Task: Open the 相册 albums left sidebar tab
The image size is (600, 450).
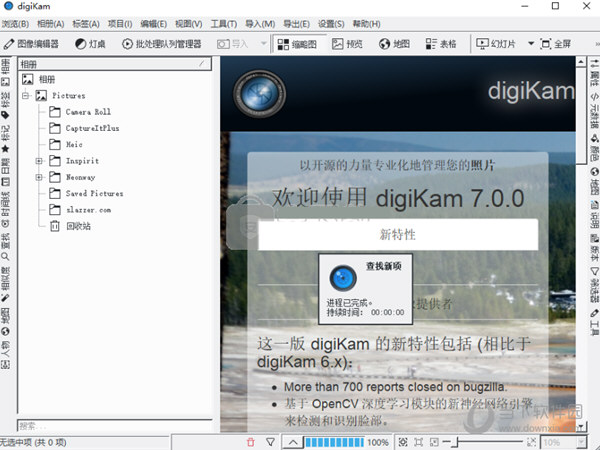Action: click(5, 72)
